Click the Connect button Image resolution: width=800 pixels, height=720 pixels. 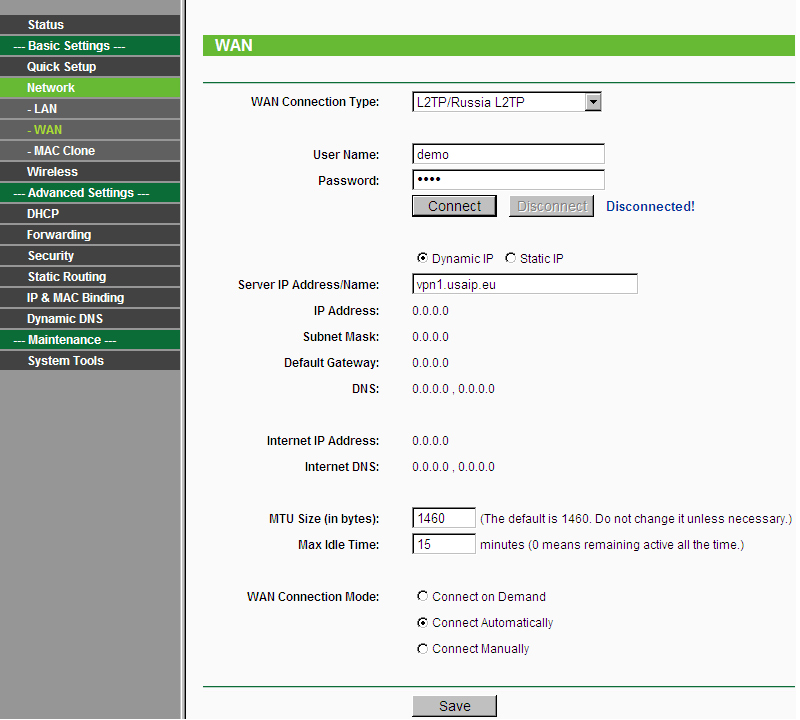pos(454,206)
